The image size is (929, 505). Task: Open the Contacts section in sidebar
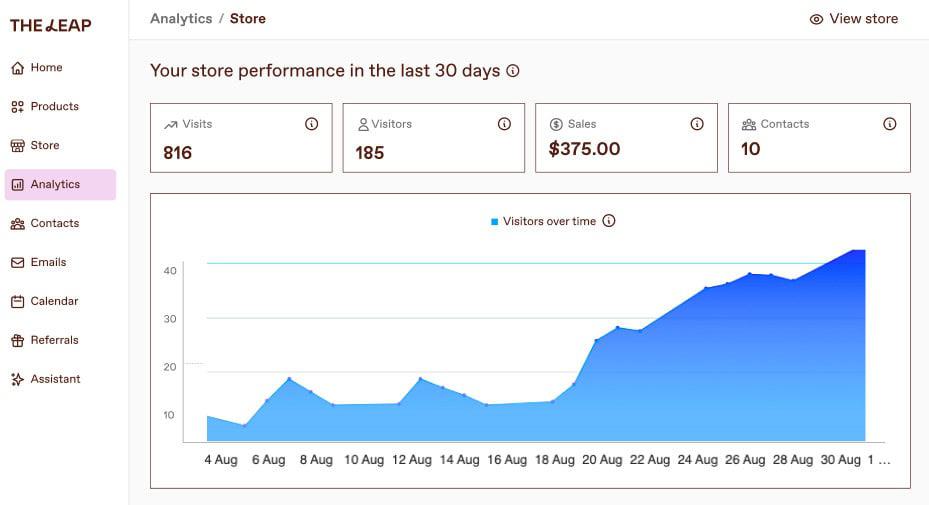click(x=54, y=224)
